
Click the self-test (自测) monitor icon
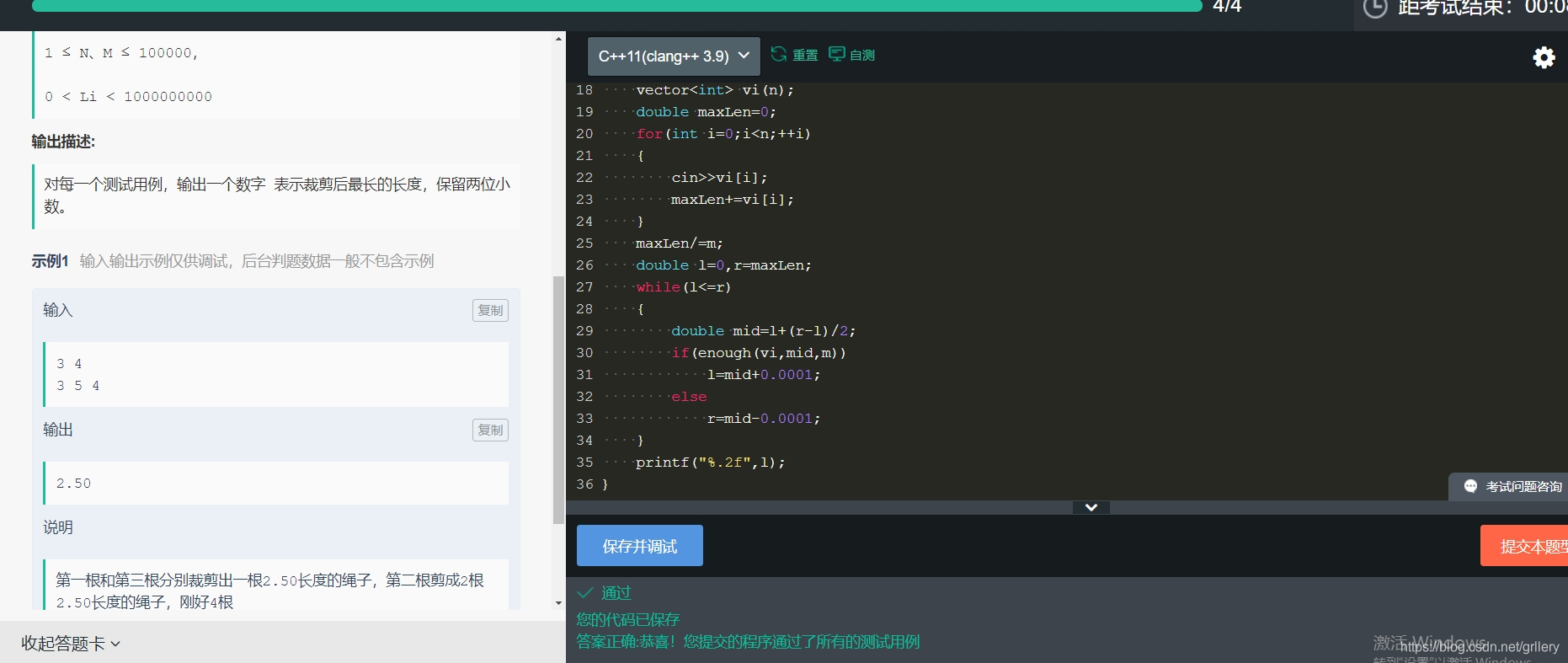pyautogui.click(x=837, y=54)
